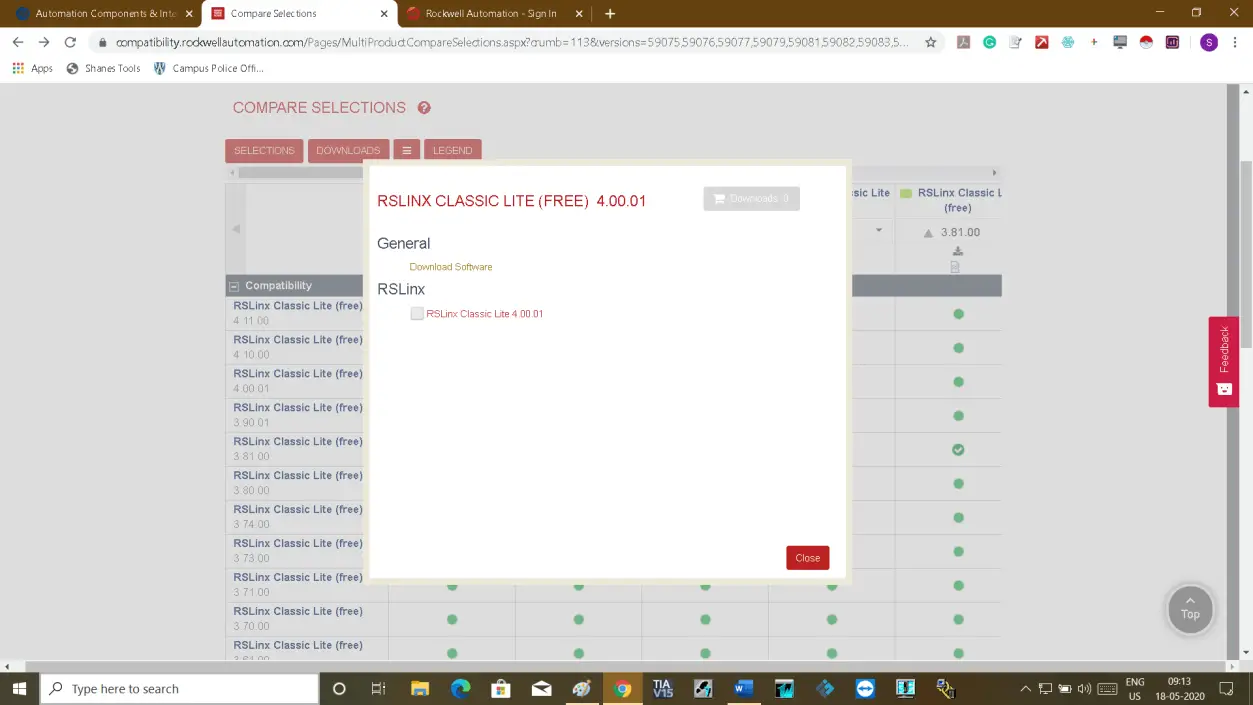Click download icon under version 3.81.00
The image size is (1253, 705).
(957, 251)
